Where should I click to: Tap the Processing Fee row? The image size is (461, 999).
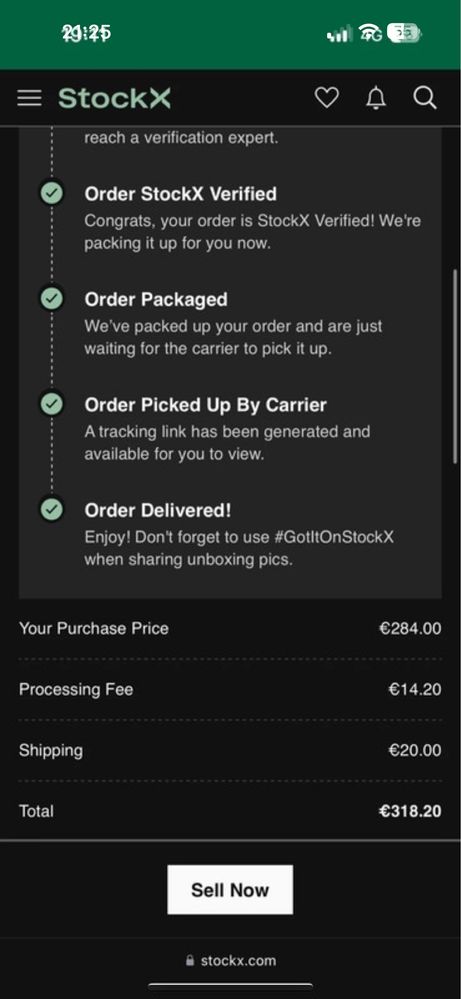tap(230, 689)
